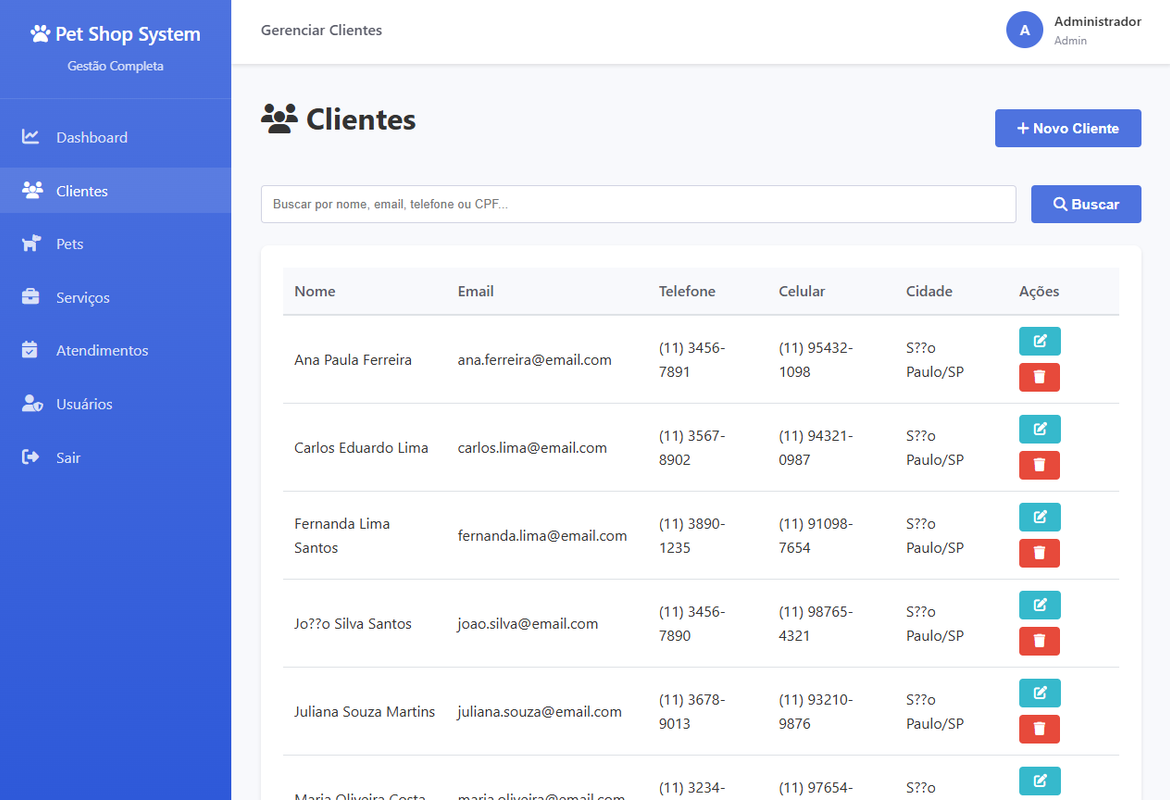Go to the Pets section
This screenshot has width=1170, height=800.
click(x=116, y=244)
